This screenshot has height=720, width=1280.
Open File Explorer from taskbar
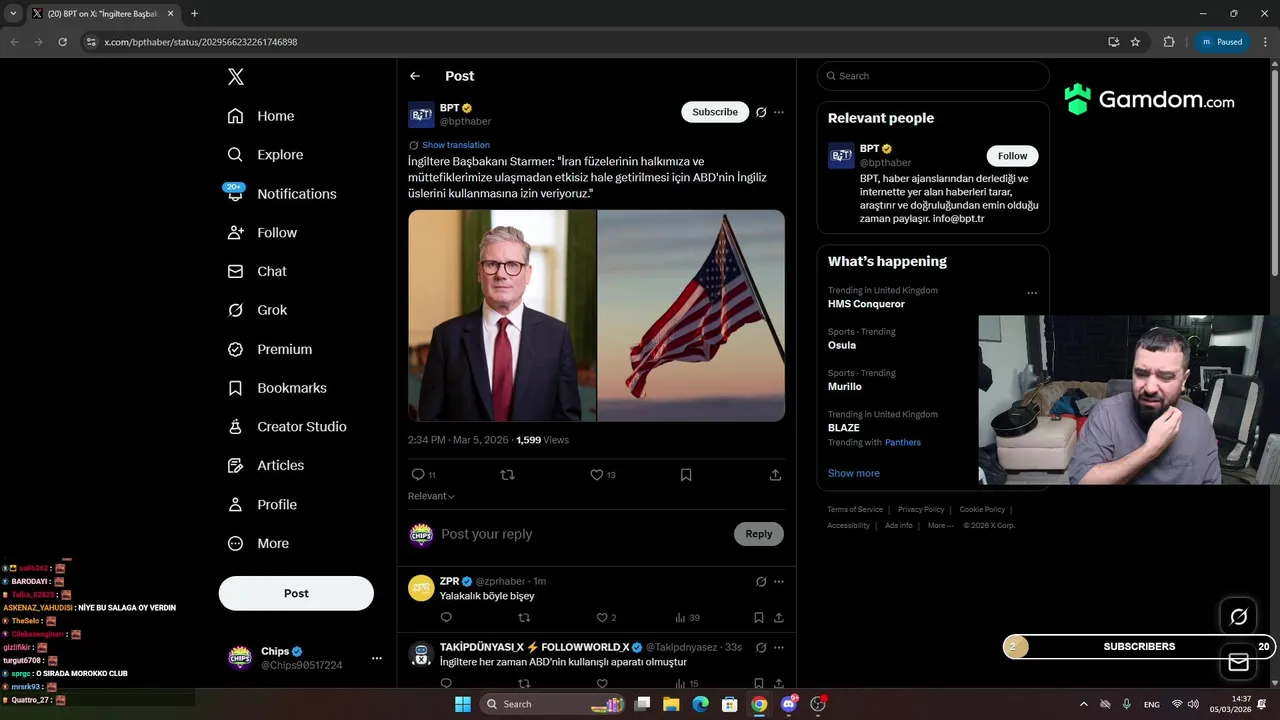coord(671,704)
